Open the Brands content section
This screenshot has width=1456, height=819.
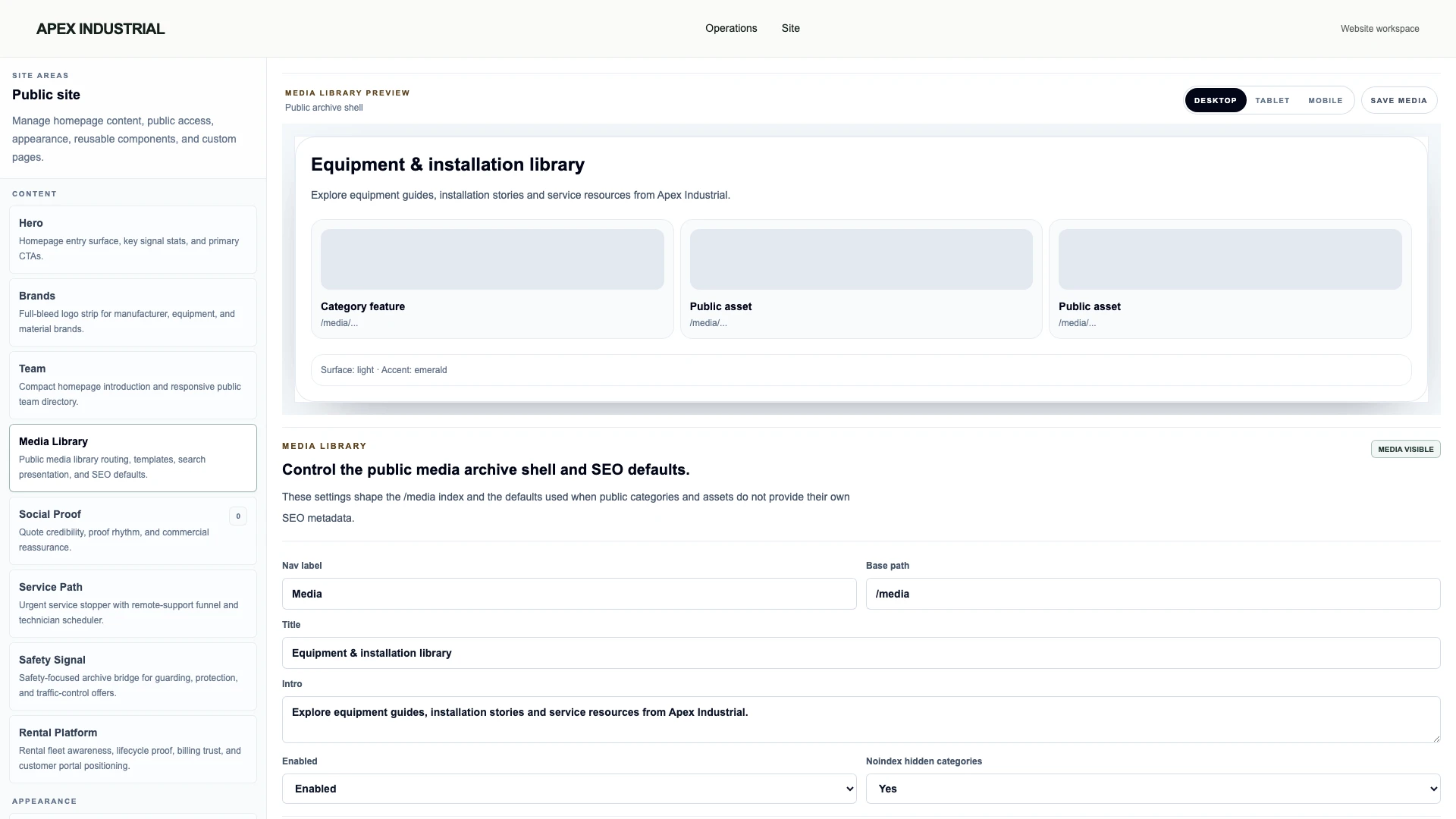(x=133, y=312)
